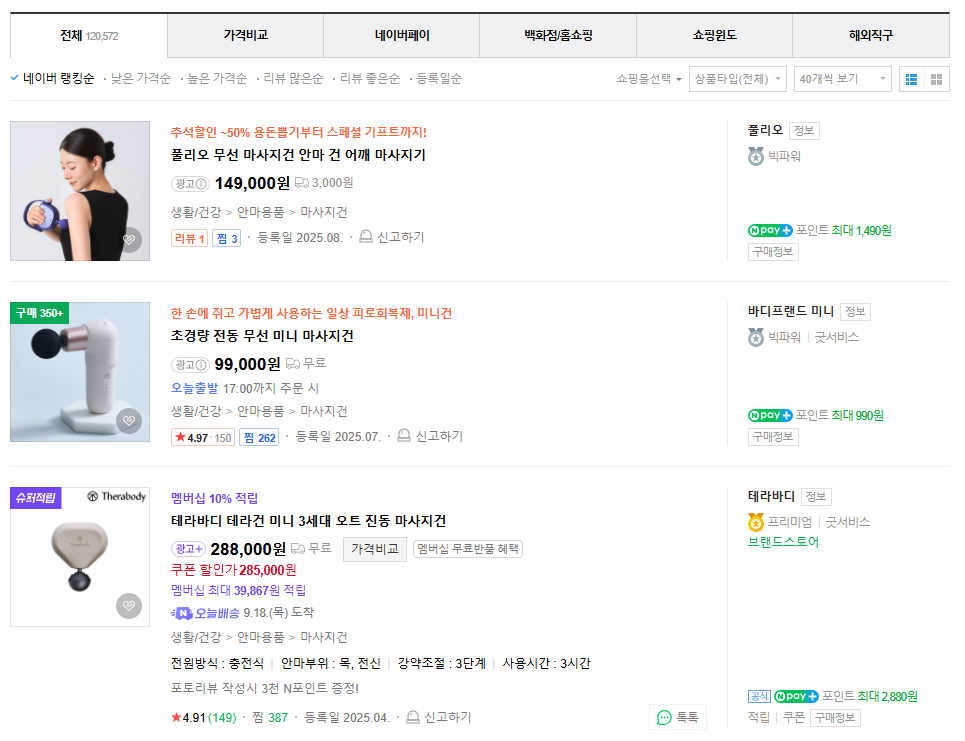Switch to 백화점/홈쇼핑 tab
The image size is (965, 741).
(x=558, y=36)
